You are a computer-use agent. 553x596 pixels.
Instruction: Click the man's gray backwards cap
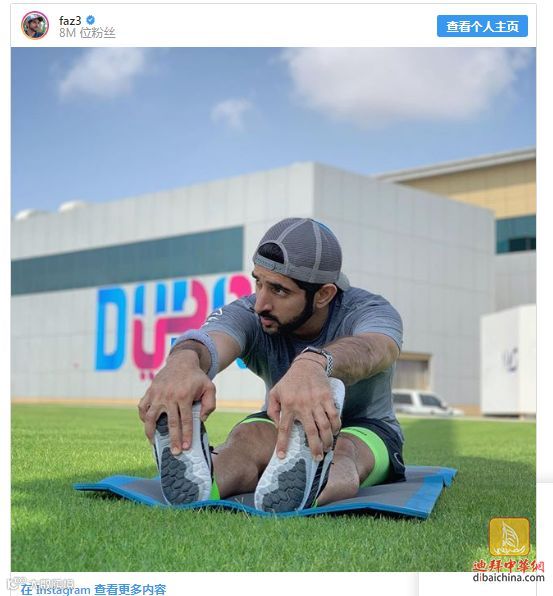point(298,251)
